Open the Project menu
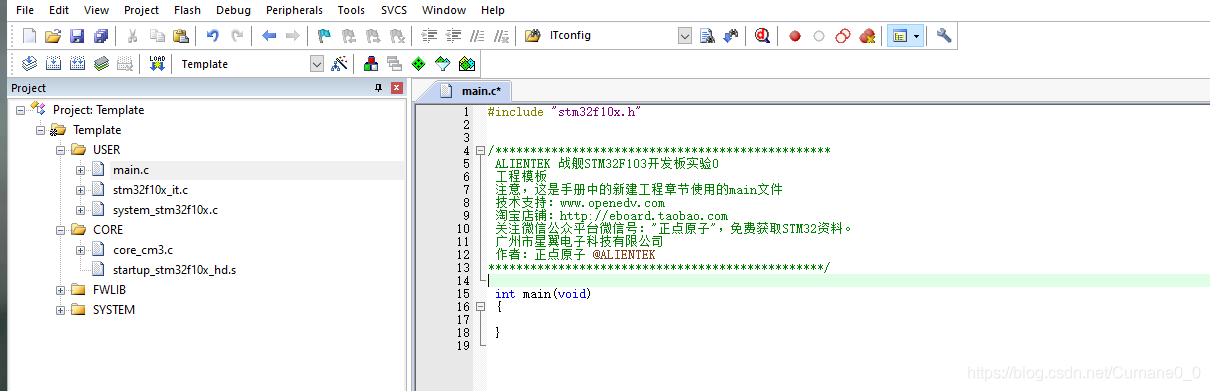This screenshot has width=1210, height=391. (142, 10)
